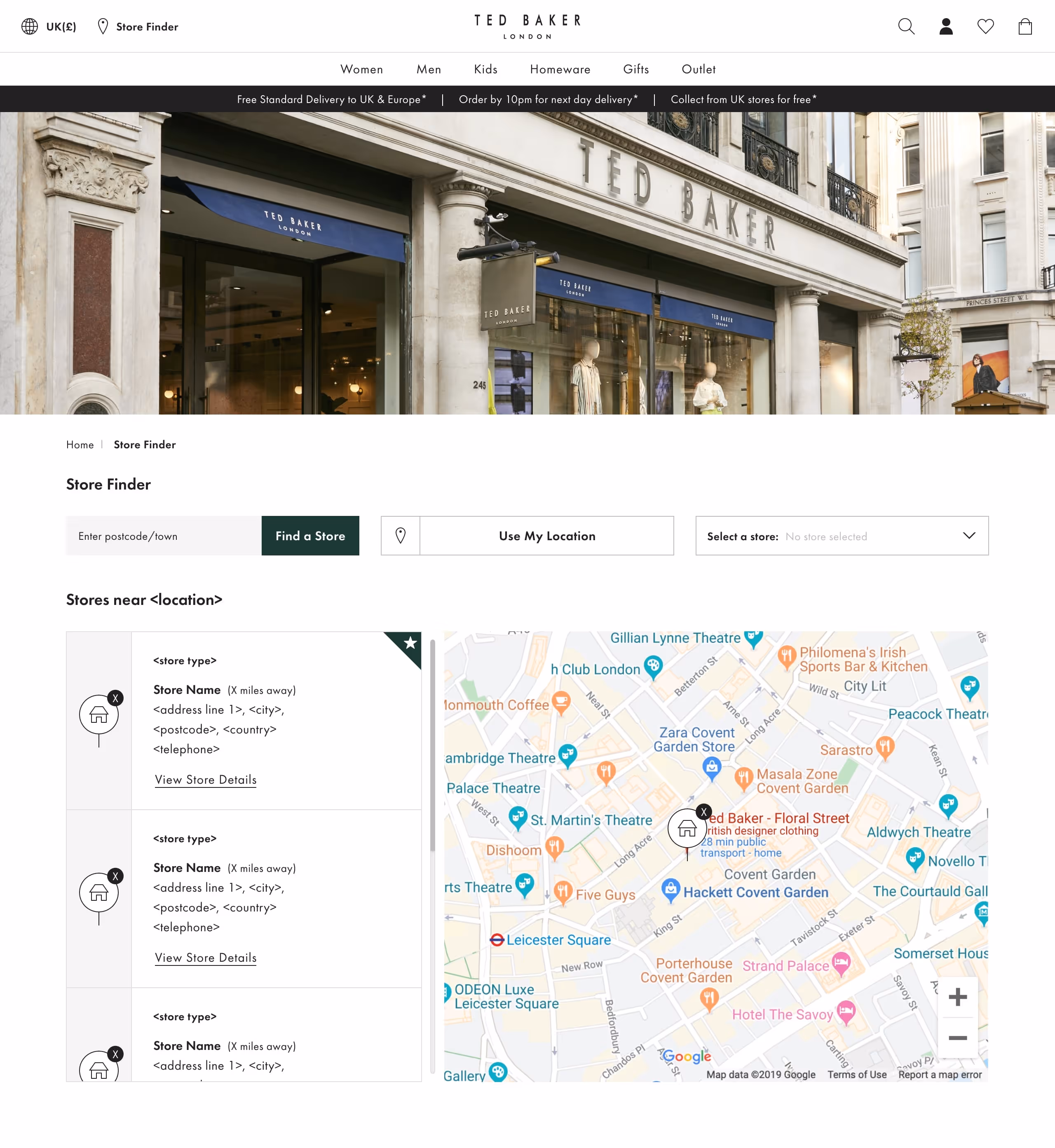
Task: Click the store house marker on the map
Action: tap(687, 828)
